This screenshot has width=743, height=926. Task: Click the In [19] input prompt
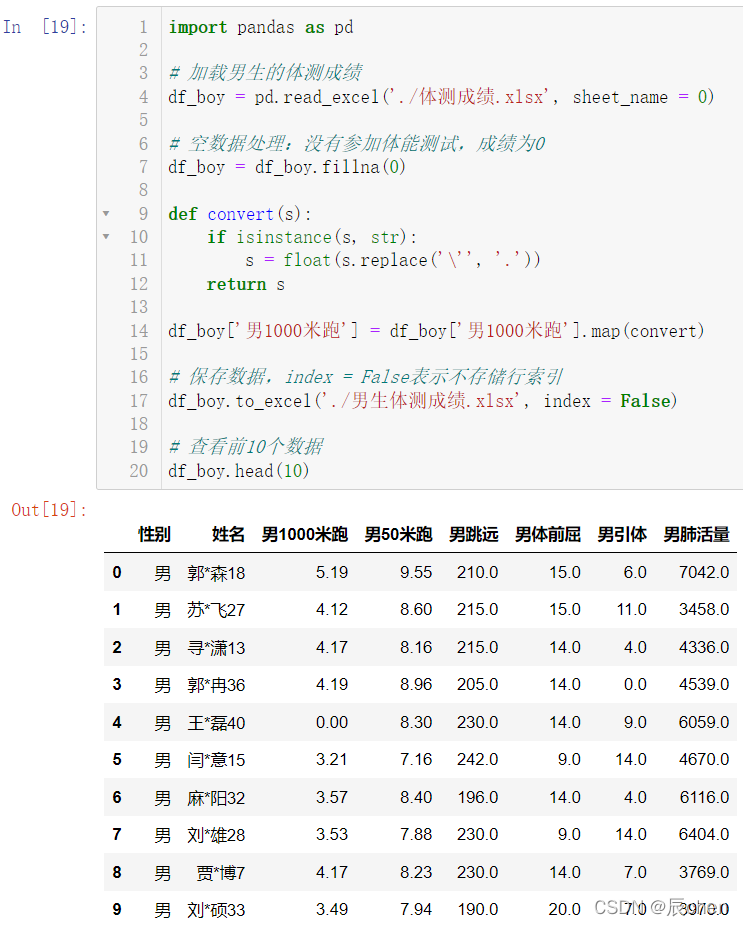[45, 27]
